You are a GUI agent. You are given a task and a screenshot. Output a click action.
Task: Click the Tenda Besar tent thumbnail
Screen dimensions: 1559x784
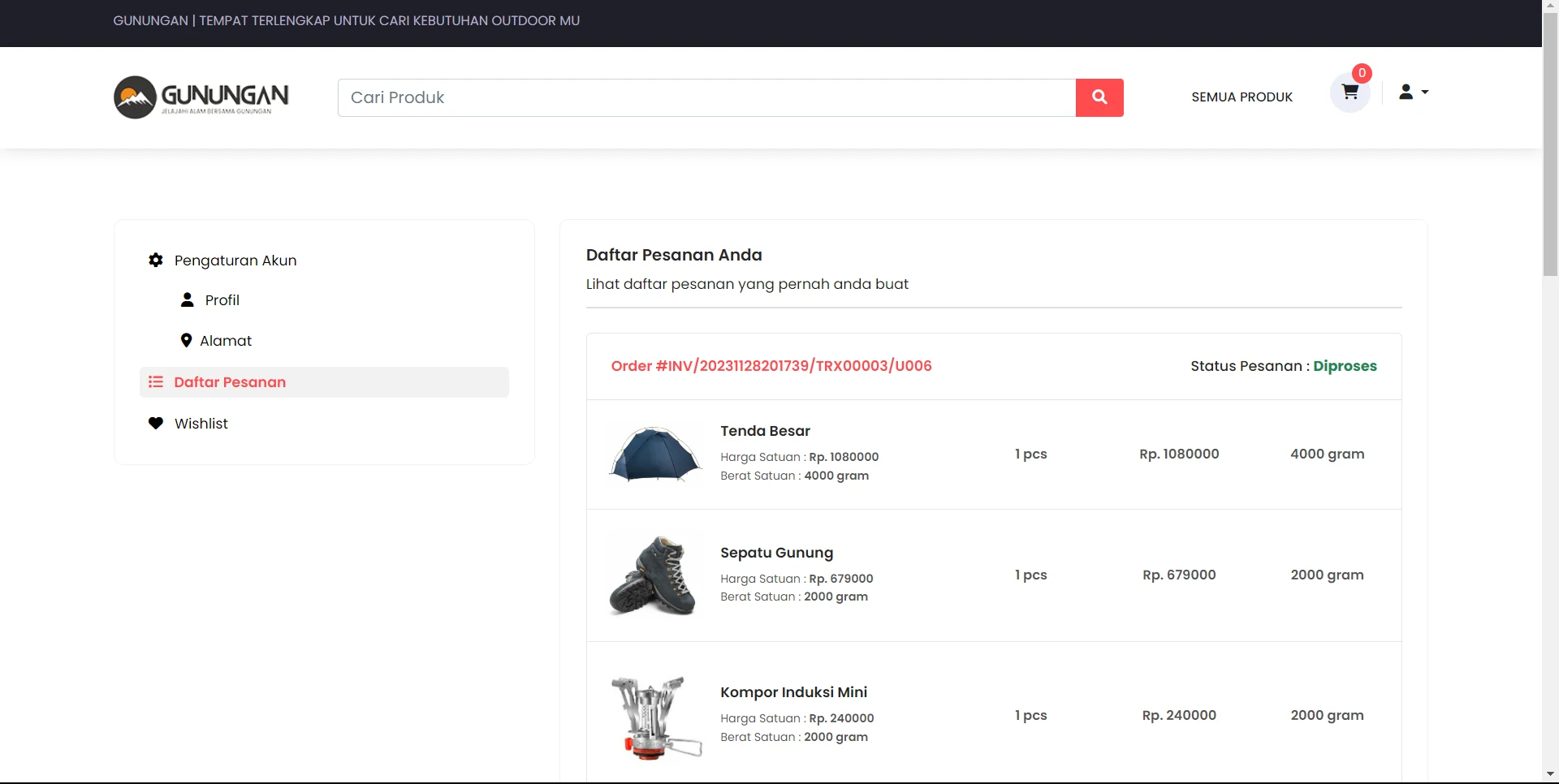tap(654, 454)
